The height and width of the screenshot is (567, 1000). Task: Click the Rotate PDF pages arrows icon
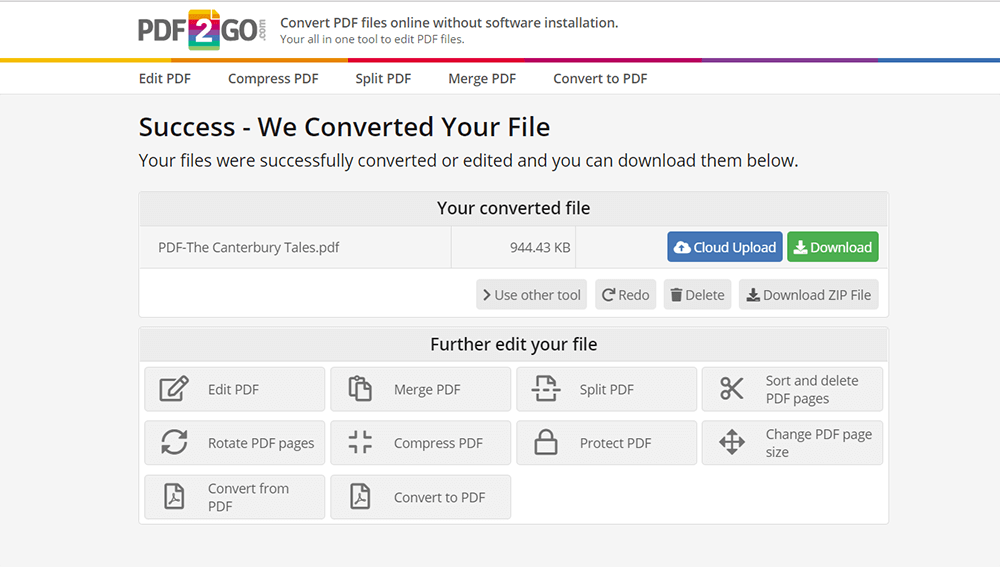click(174, 443)
